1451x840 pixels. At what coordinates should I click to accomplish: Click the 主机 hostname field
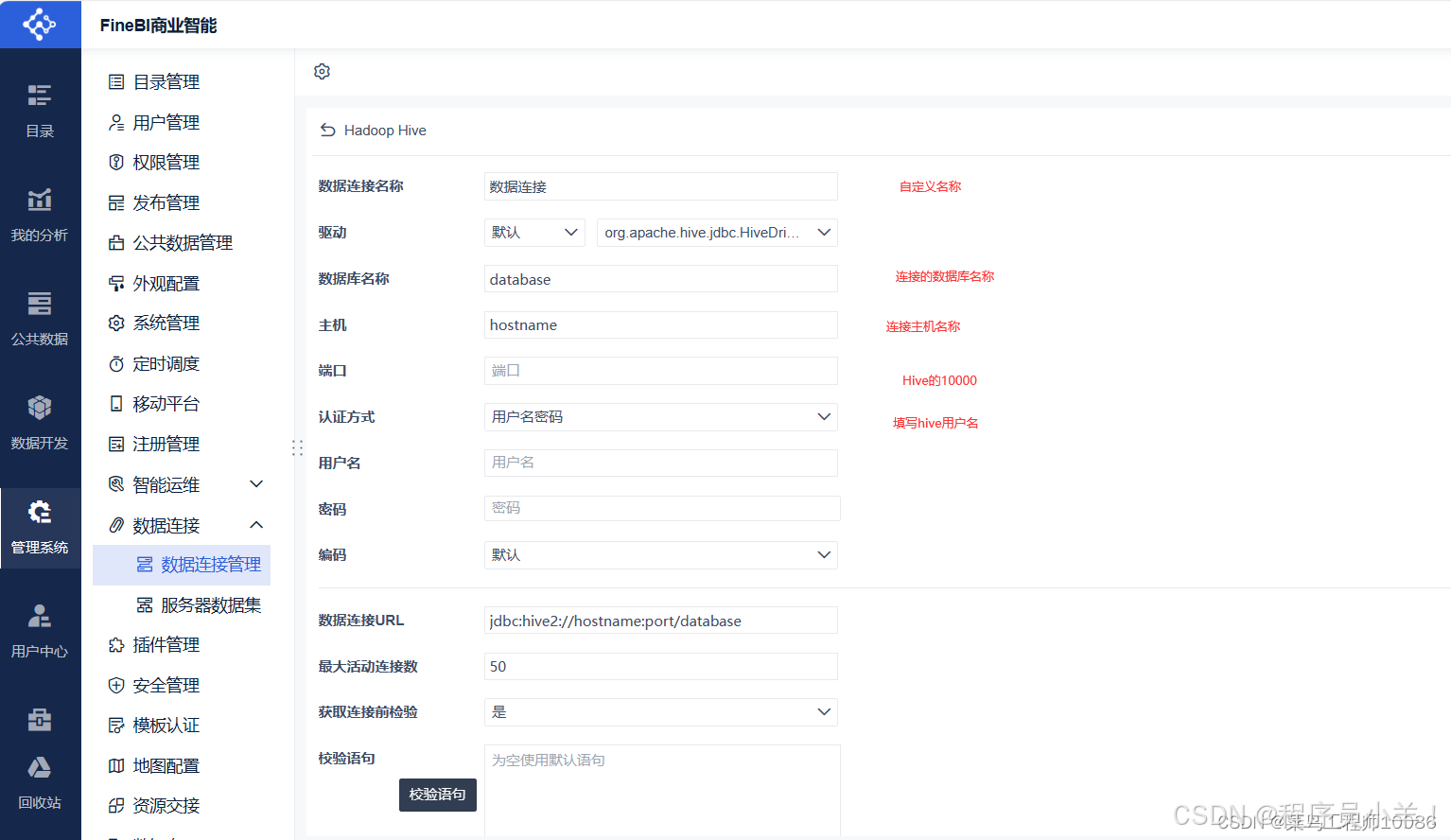click(x=661, y=324)
